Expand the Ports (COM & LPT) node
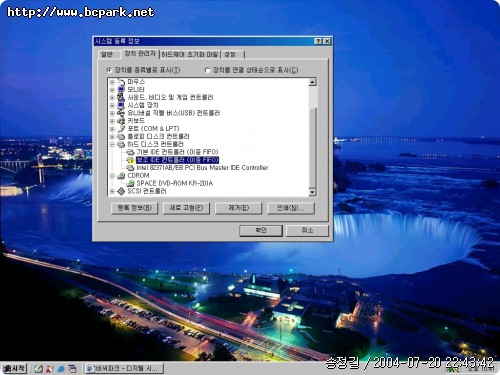Image resolution: width=500 pixels, height=375 pixels. [x=112, y=129]
